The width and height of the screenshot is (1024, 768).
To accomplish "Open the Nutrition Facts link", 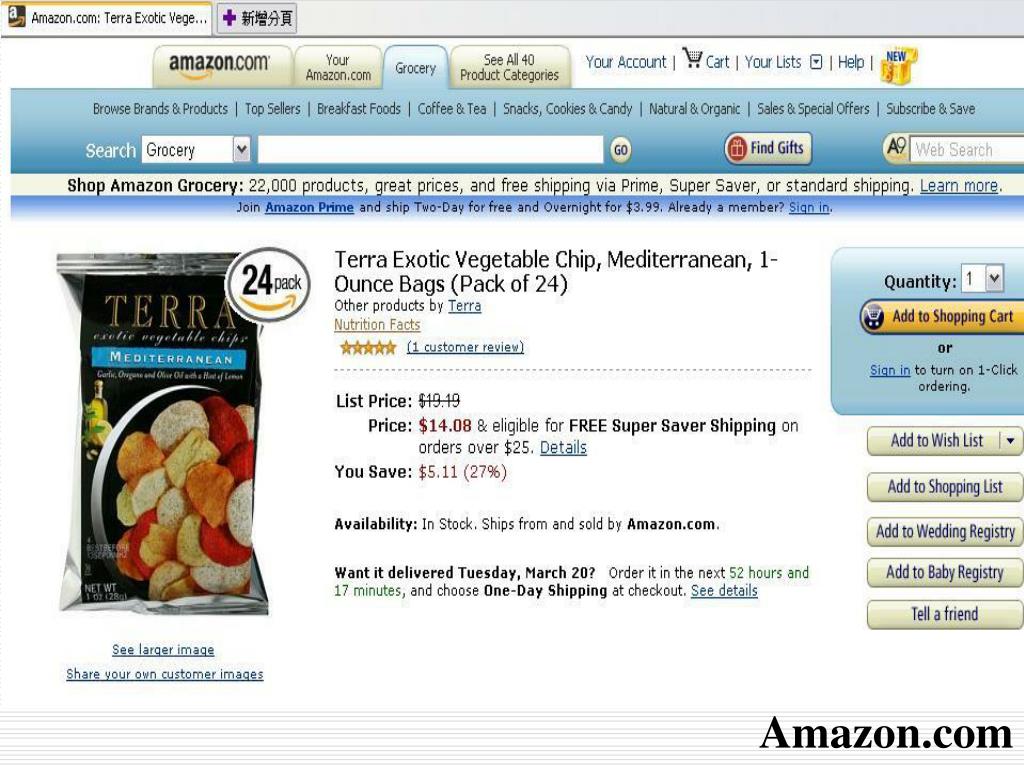I will [x=377, y=325].
